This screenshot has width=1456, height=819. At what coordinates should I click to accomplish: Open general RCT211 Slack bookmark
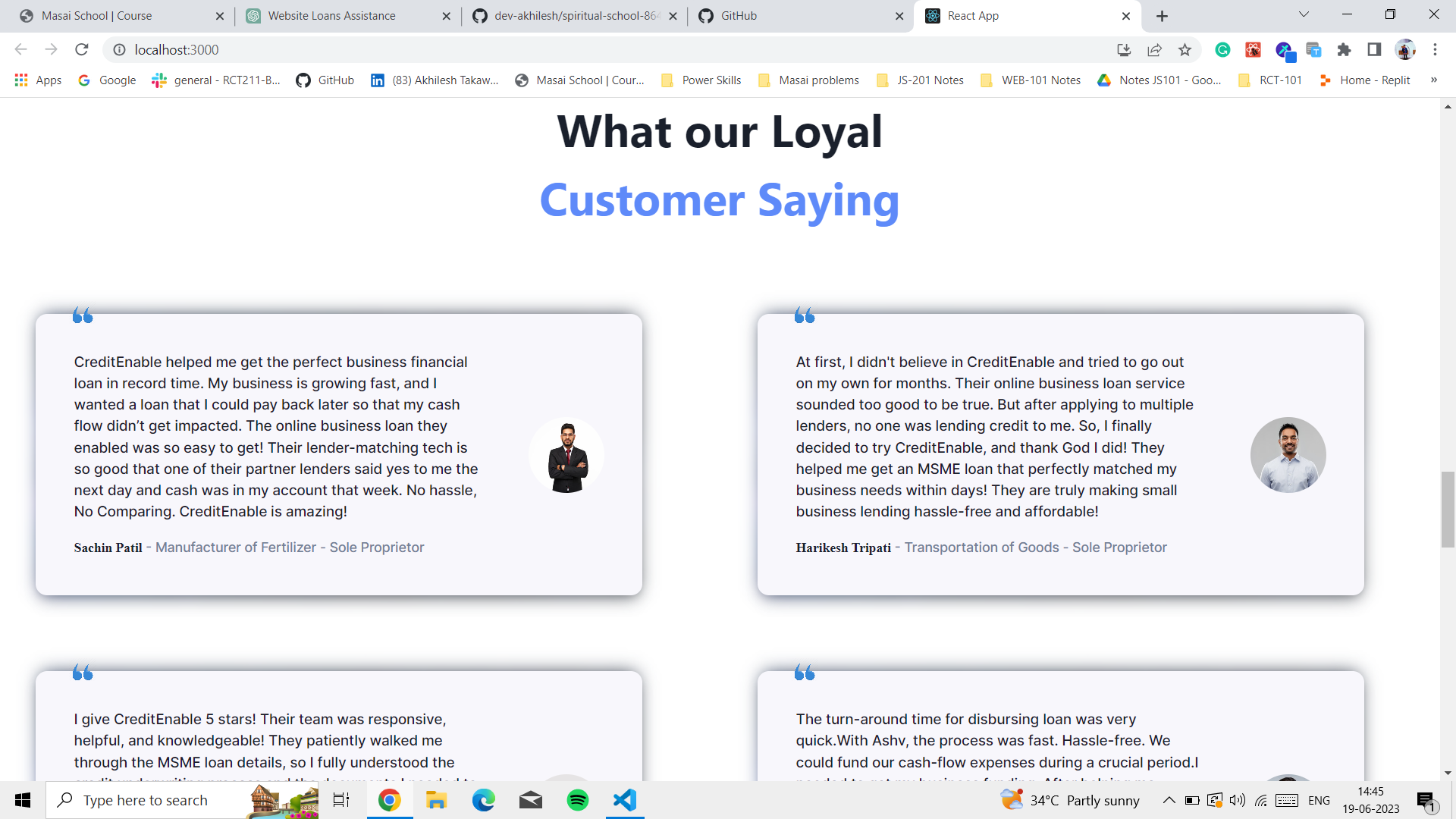[x=216, y=80]
